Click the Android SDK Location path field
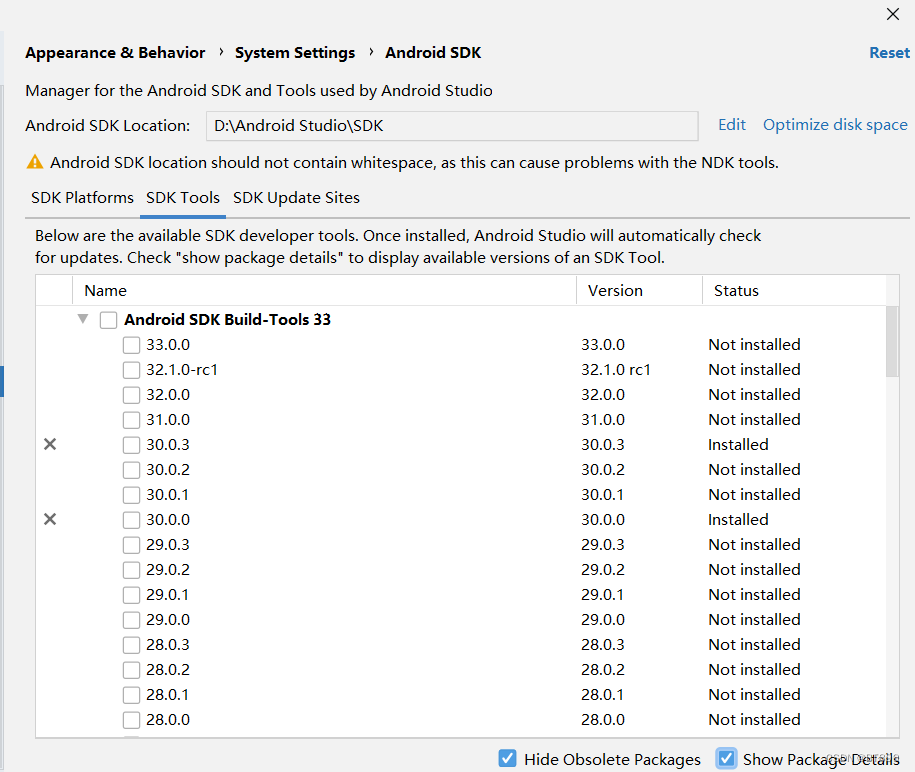This screenshot has height=772, width=915. point(452,125)
